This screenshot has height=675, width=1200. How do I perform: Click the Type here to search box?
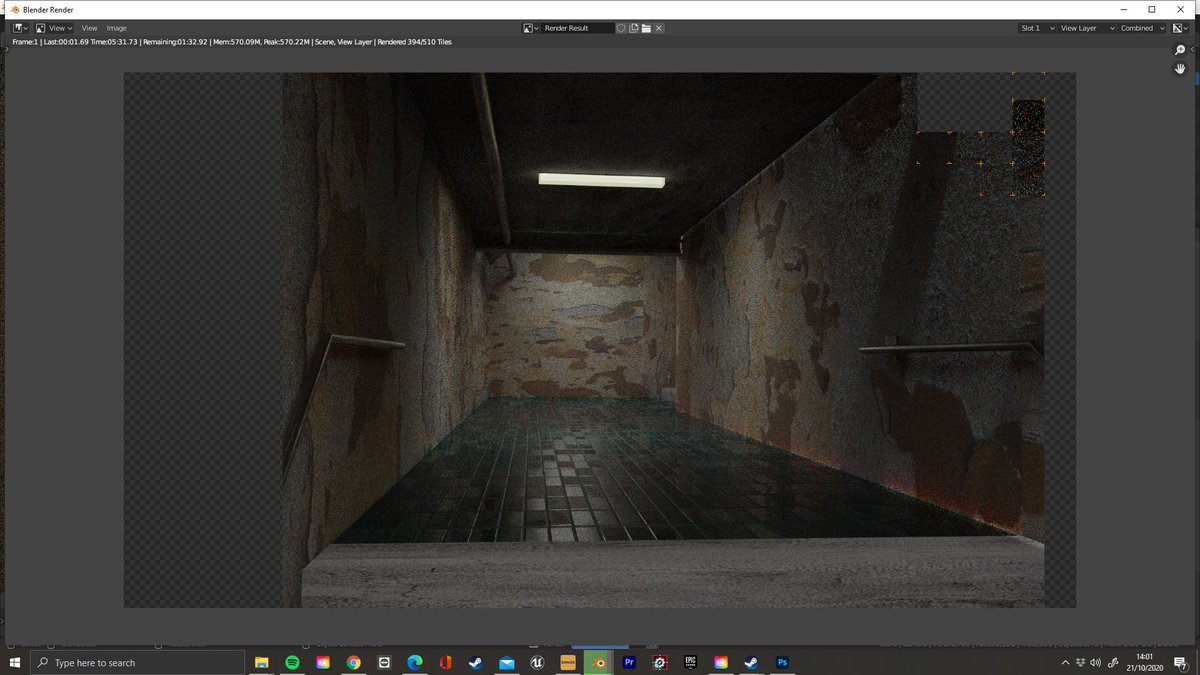click(x=138, y=662)
